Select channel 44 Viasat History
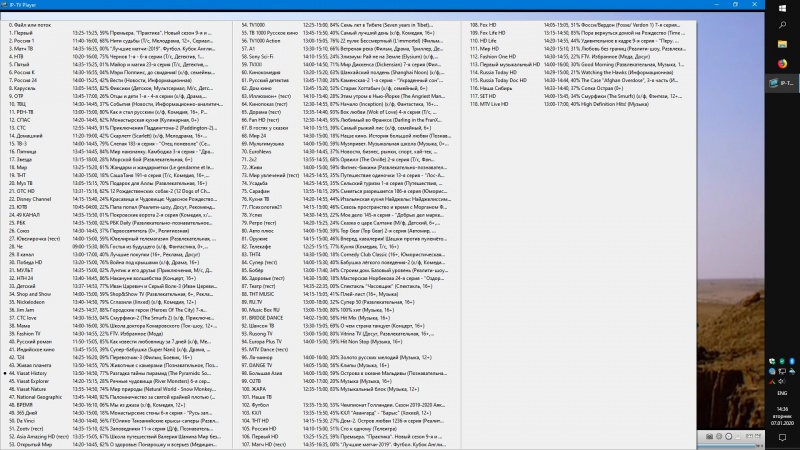This screenshot has height=450, width=800. (28, 373)
